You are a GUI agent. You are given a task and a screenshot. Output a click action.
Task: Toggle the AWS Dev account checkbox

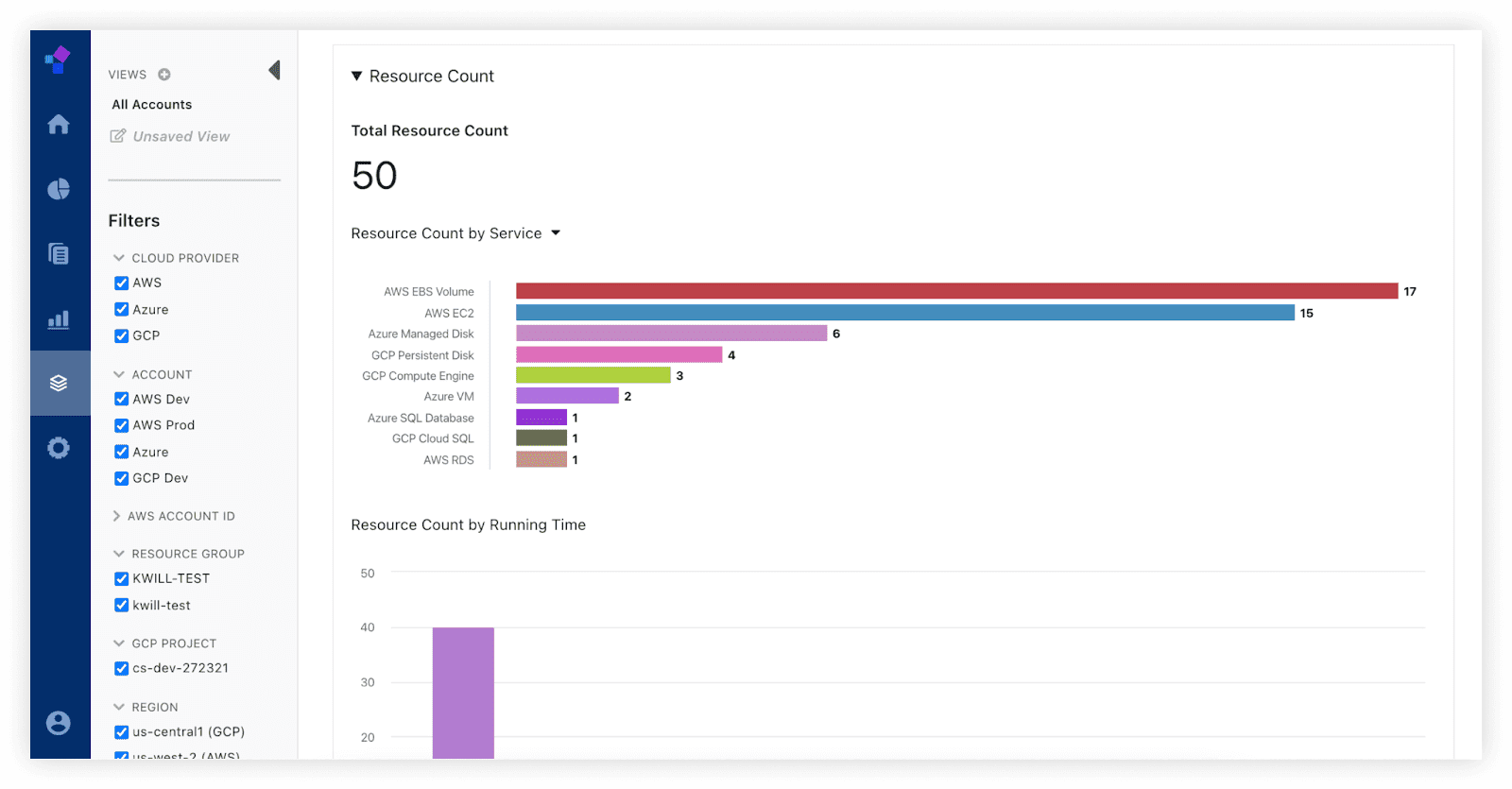[121, 399]
